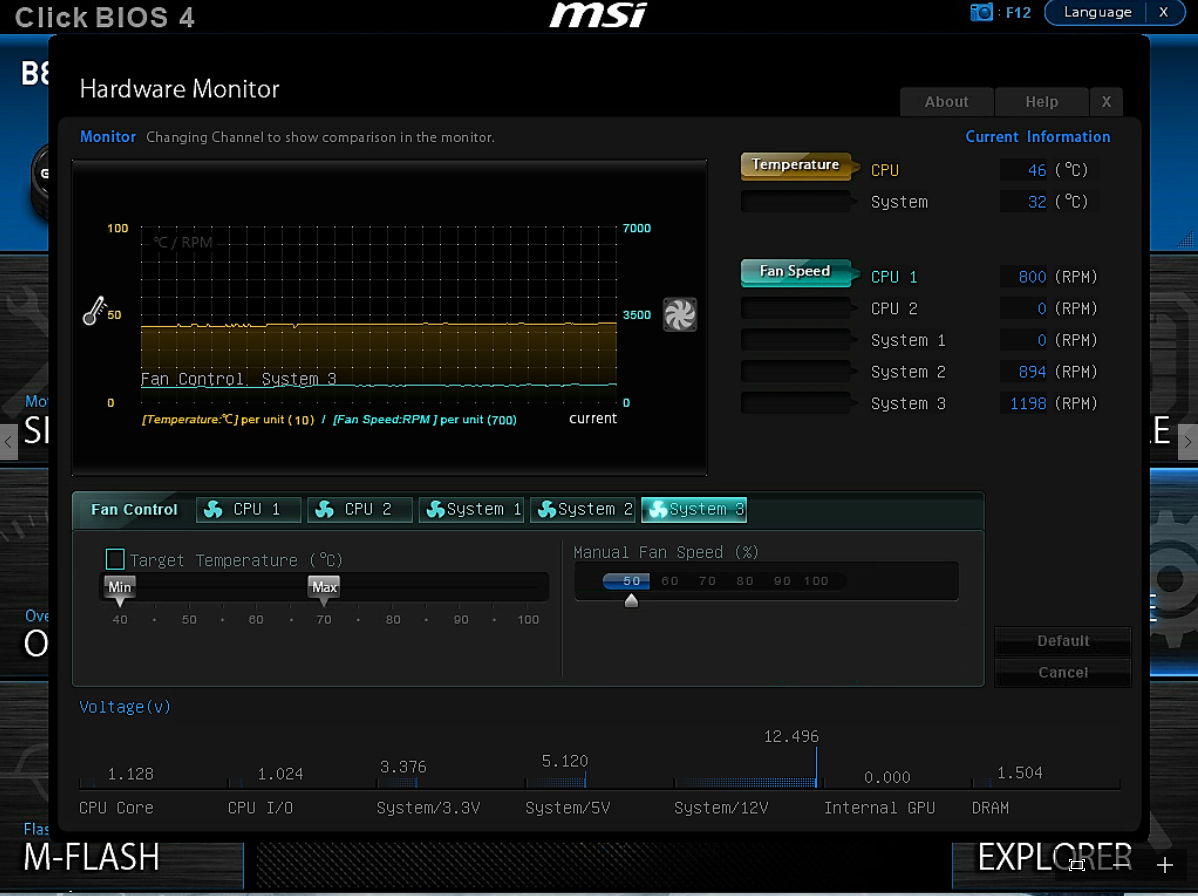This screenshot has height=896, width=1198.
Task: Click the Internal GPU voltage 0.000
Action: pyautogui.click(x=887, y=777)
